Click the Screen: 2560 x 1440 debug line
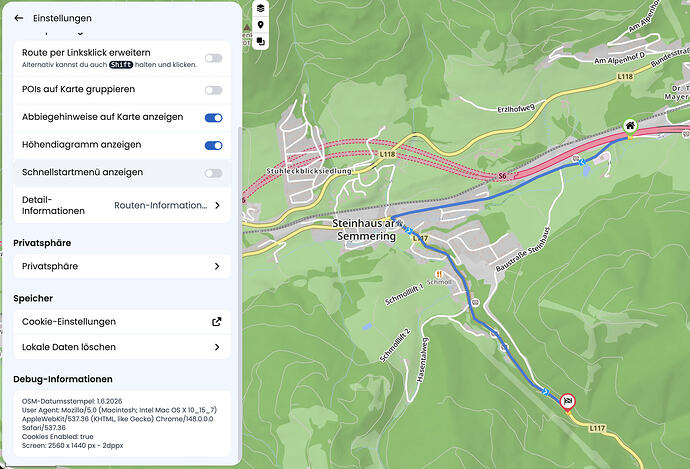 click(73, 446)
